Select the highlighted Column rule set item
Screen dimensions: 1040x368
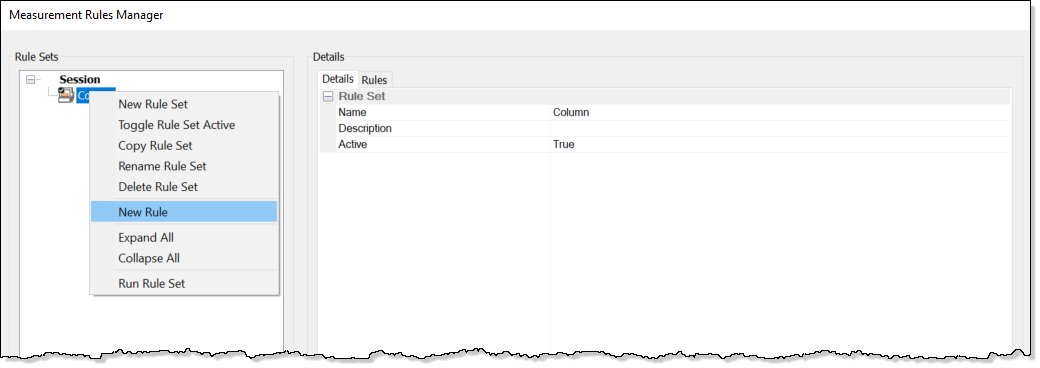click(x=96, y=95)
